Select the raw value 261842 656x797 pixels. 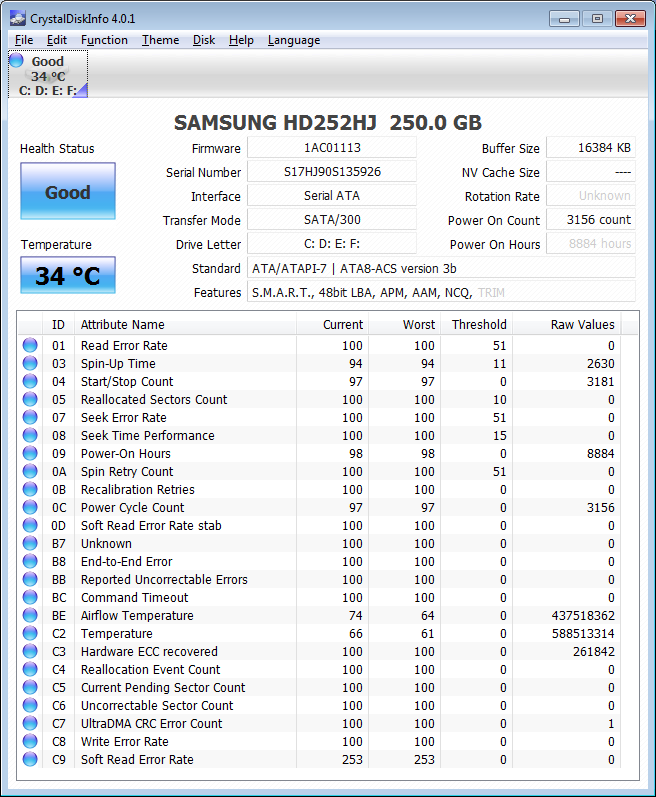pyautogui.click(x=593, y=652)
